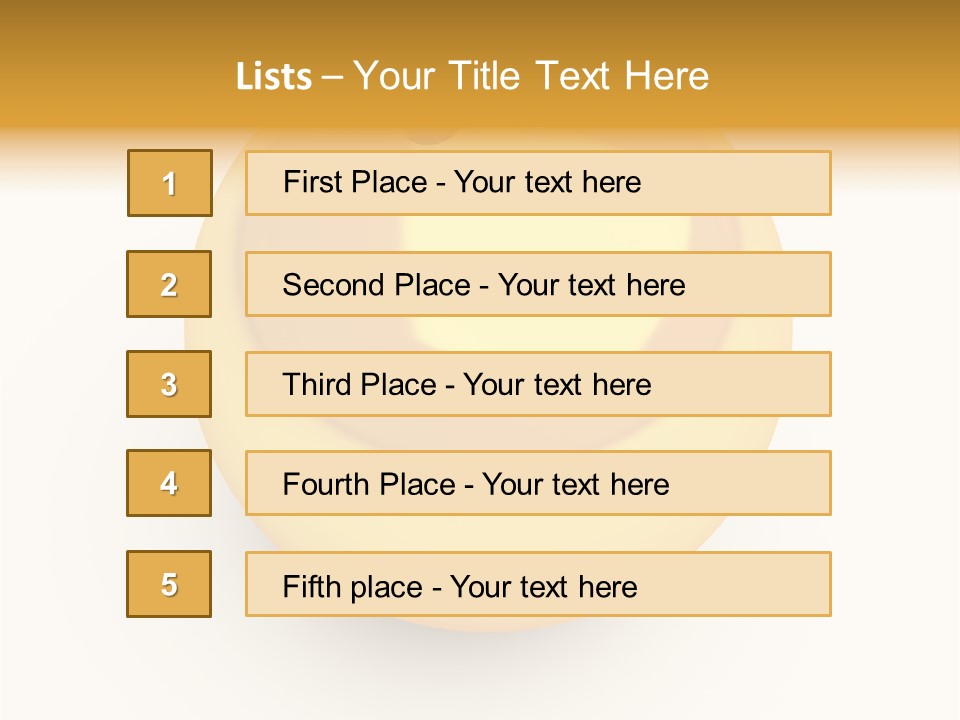This screenshot has width=960, height=720.
Task: Click 'Your text here' in first row
Action: 547,182
